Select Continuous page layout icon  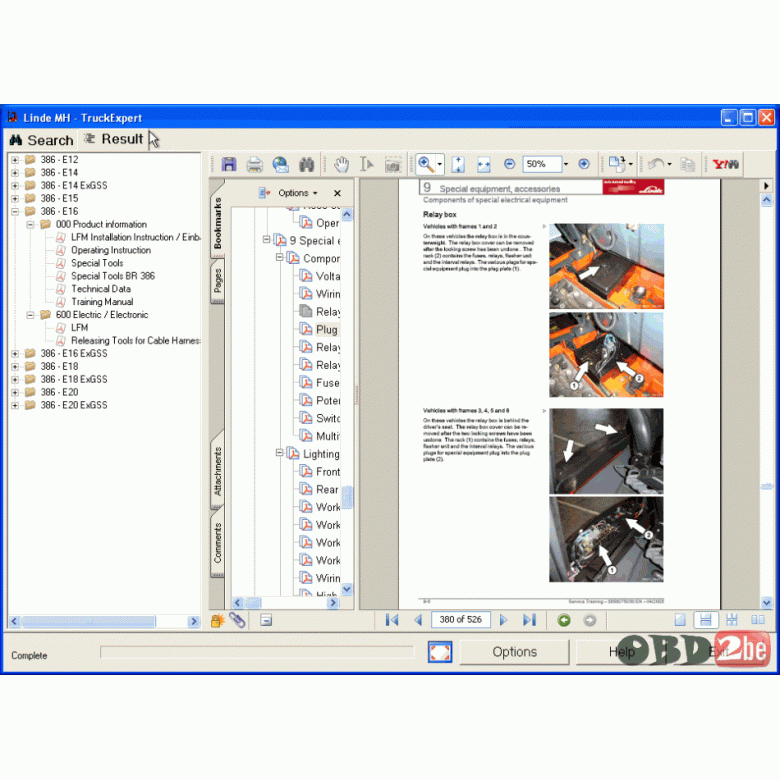(x=706, y=620)
